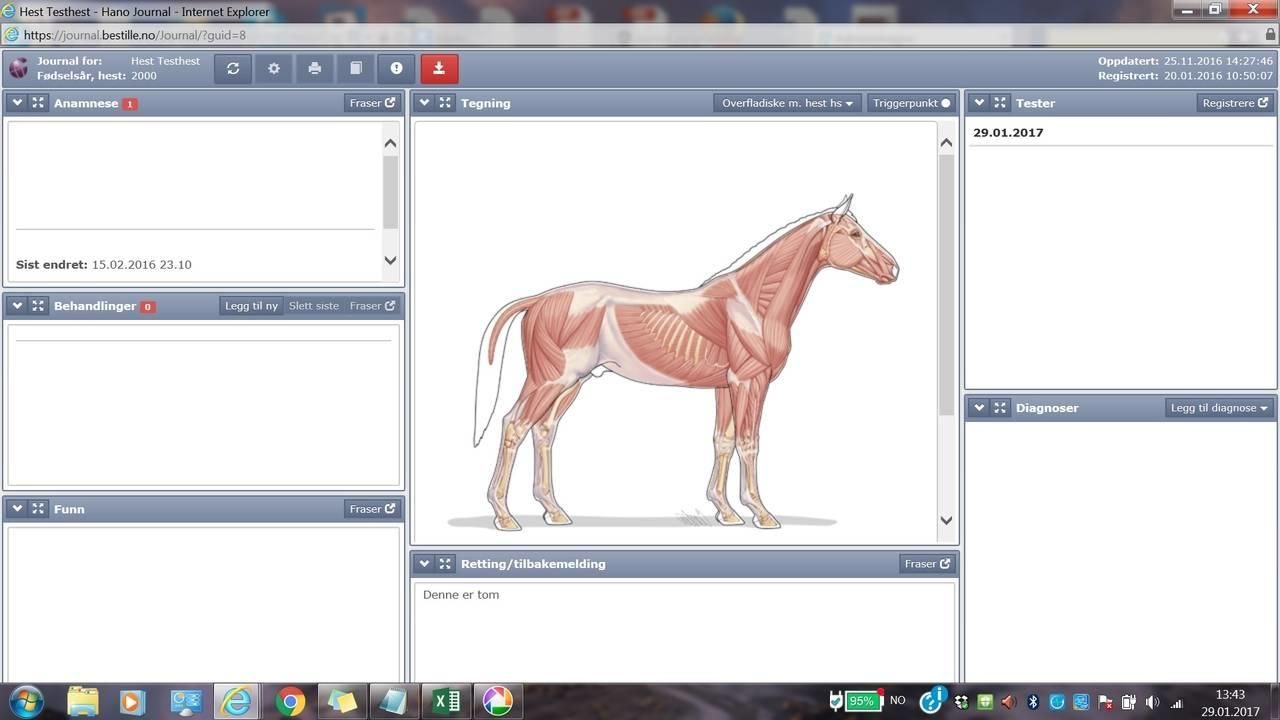Maximize the Retting/tilbakemelding panel
The height and width of the screenshot is (720, 1280).
click(x=445, y=564)
